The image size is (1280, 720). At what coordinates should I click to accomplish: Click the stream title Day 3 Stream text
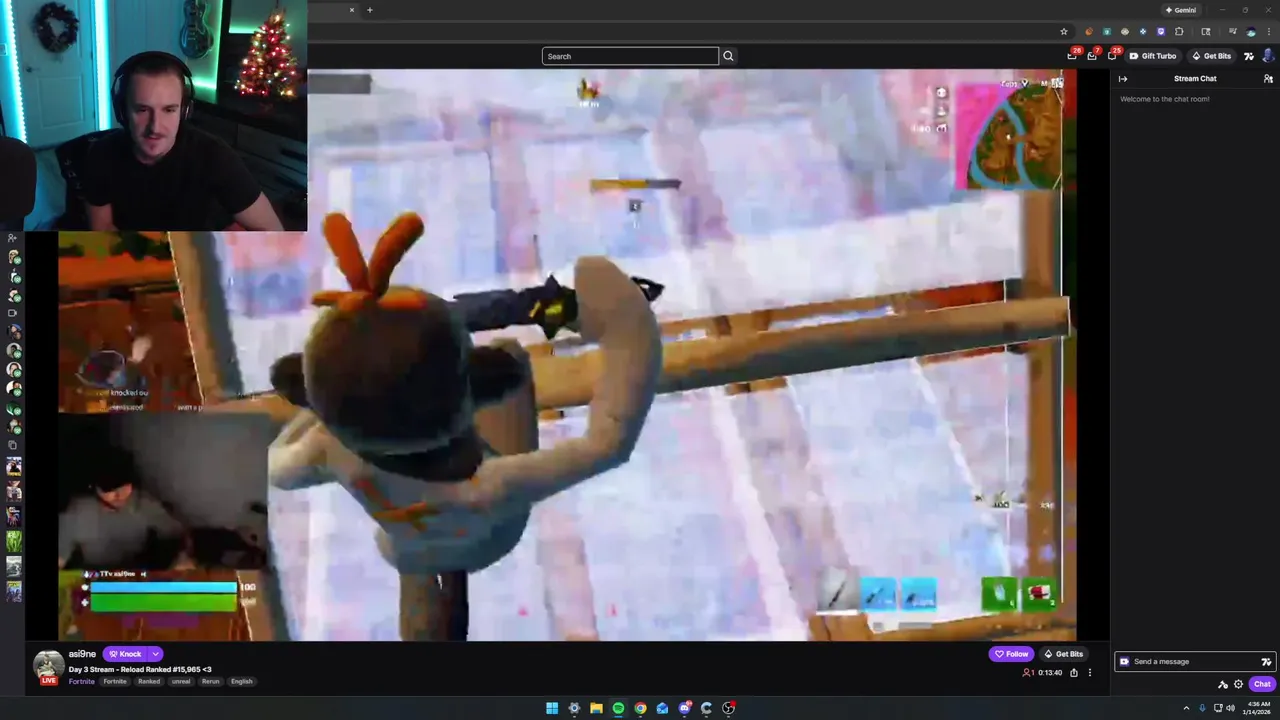point(140,669)
